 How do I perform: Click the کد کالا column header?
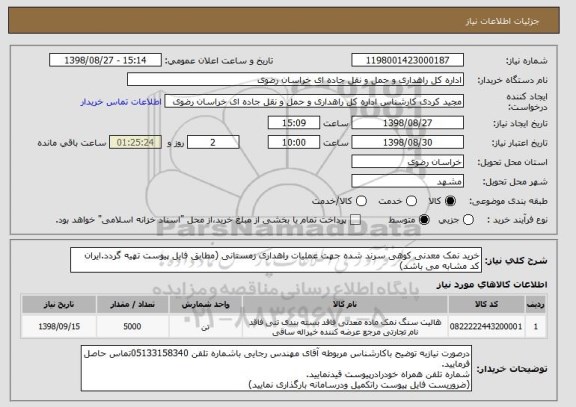[486, 305]
